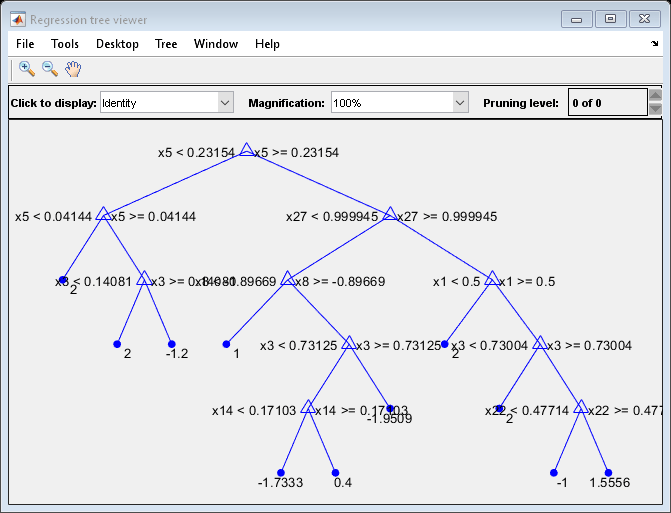Click the leaf node valued 1.5556
671x513 pixels.
click(608, 472)
